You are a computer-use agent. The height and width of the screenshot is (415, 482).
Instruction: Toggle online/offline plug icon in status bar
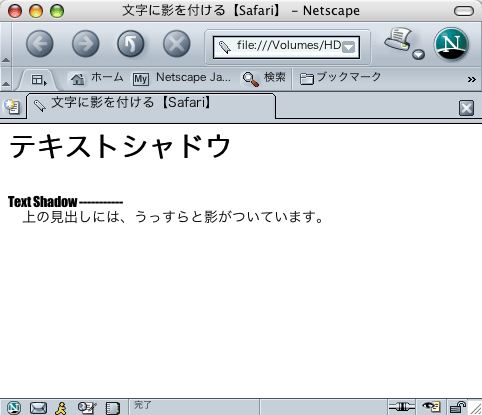click(402, 407)
